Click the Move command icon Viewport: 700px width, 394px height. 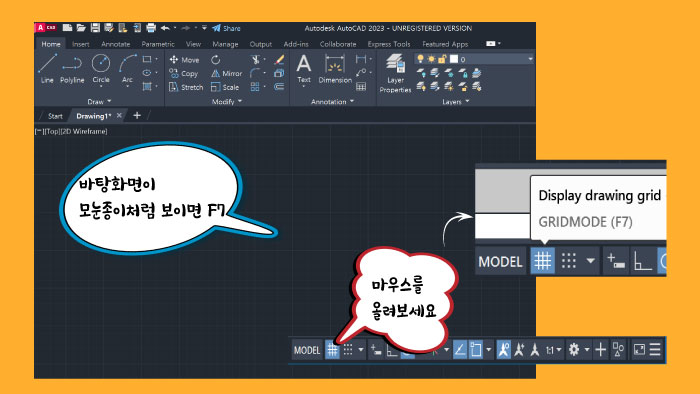[174, 59]
